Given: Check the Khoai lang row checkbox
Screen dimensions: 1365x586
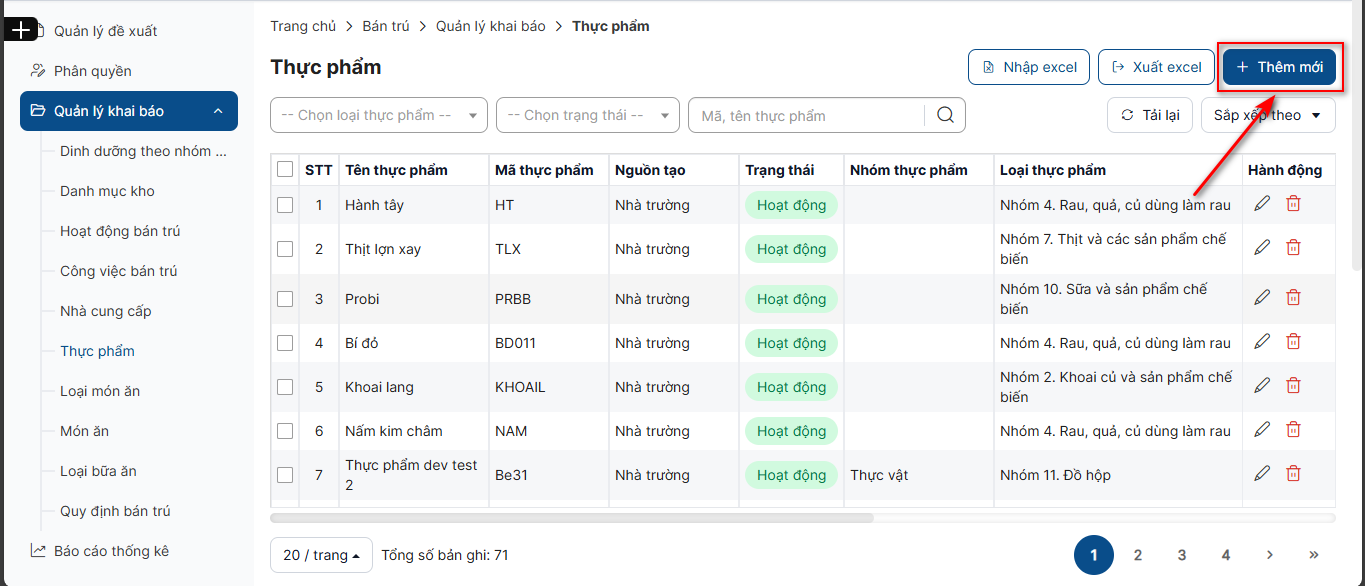Looking at the screenshot, I should click(x=285, y=387).
